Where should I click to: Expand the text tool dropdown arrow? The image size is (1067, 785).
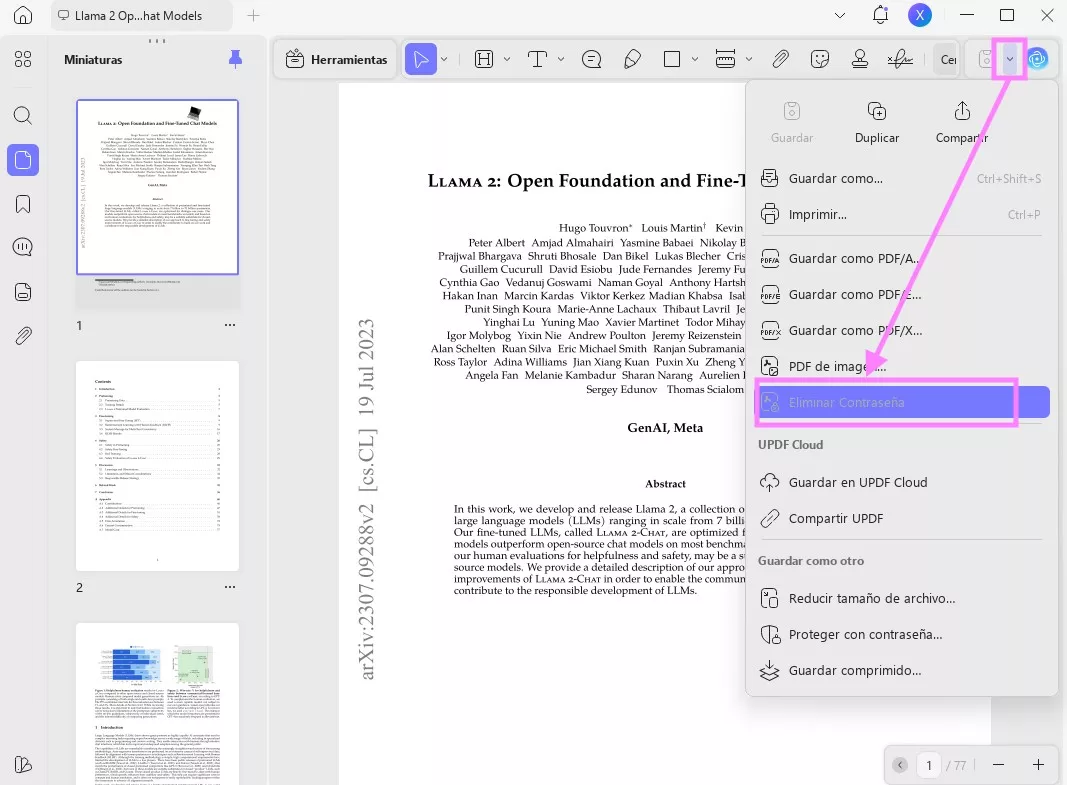[x=561, y=59]
